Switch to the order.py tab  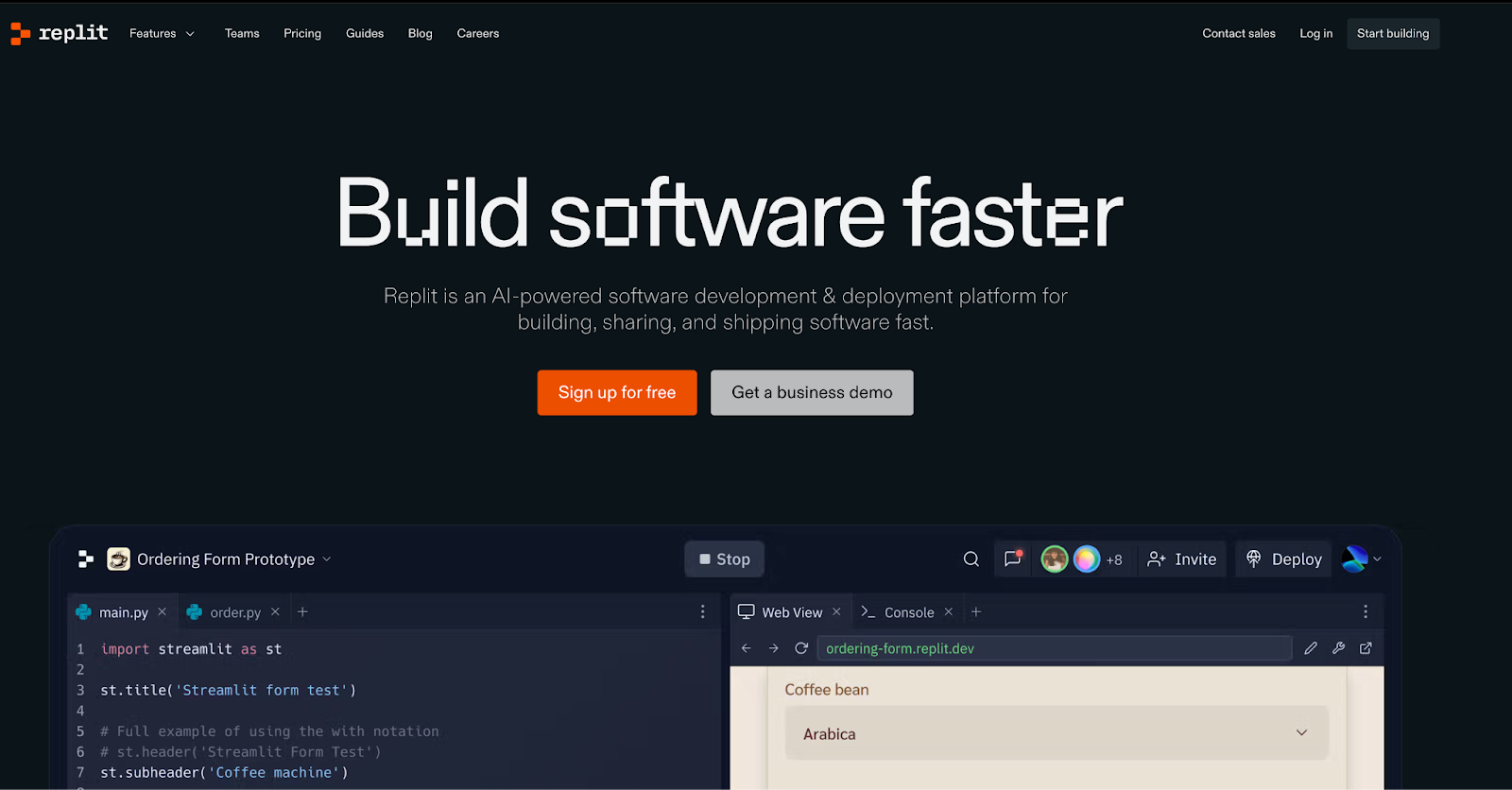click(235, 612)
